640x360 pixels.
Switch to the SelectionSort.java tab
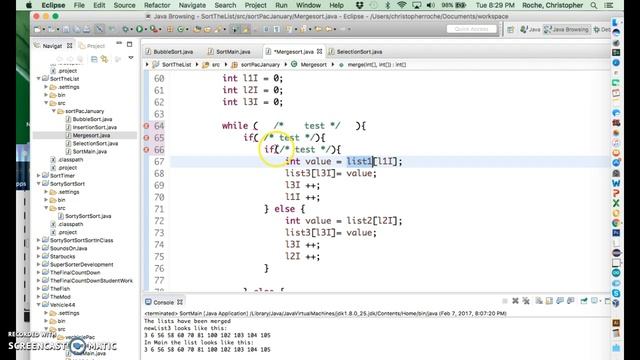tap(359, 52)
